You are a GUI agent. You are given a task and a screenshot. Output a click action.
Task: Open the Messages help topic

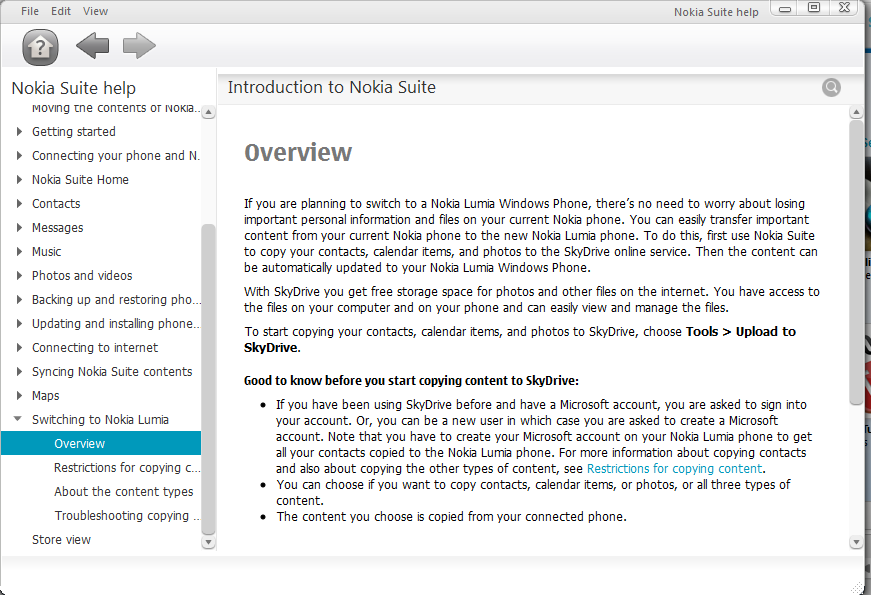57,228
